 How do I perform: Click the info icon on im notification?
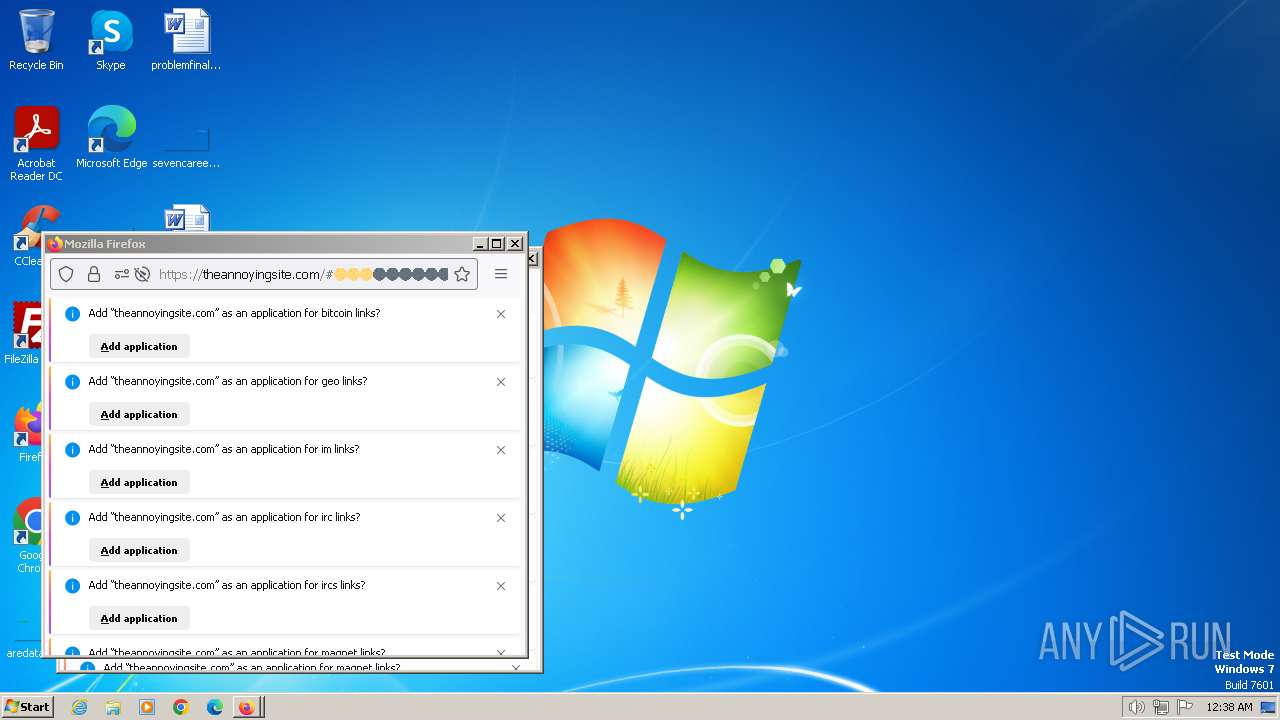coord(72,450)
